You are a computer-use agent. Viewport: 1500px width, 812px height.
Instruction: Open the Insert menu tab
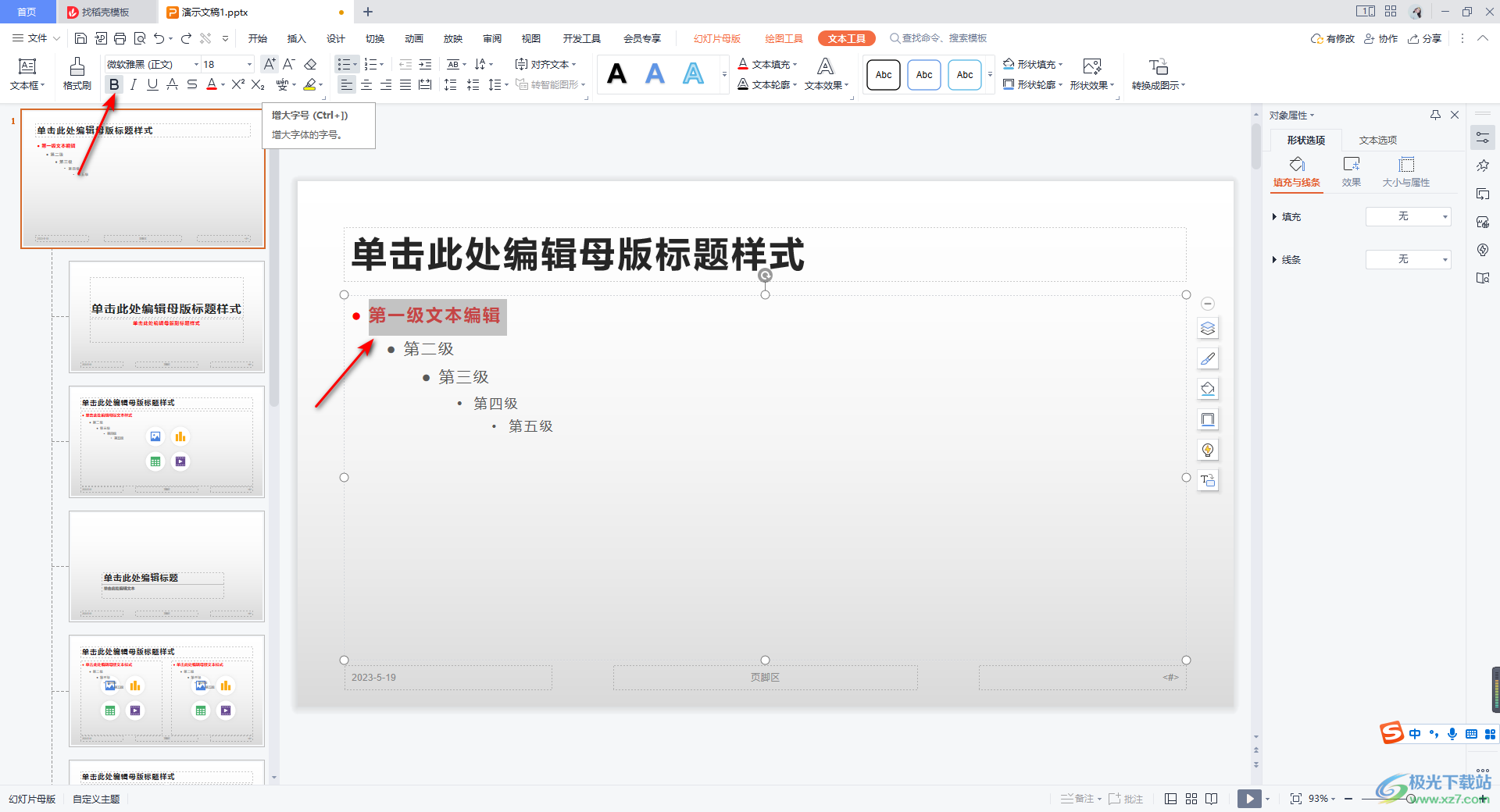(x=296, y=38)
